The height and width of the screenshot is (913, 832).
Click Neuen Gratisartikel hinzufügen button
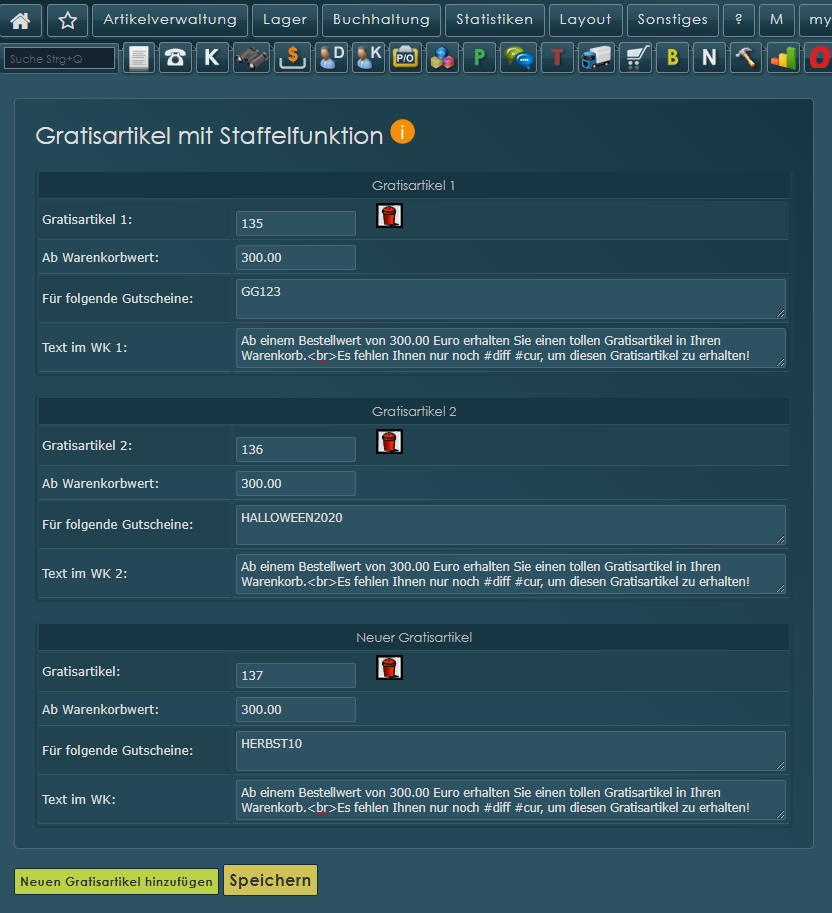pyautogui.click(x=116, y=881)
